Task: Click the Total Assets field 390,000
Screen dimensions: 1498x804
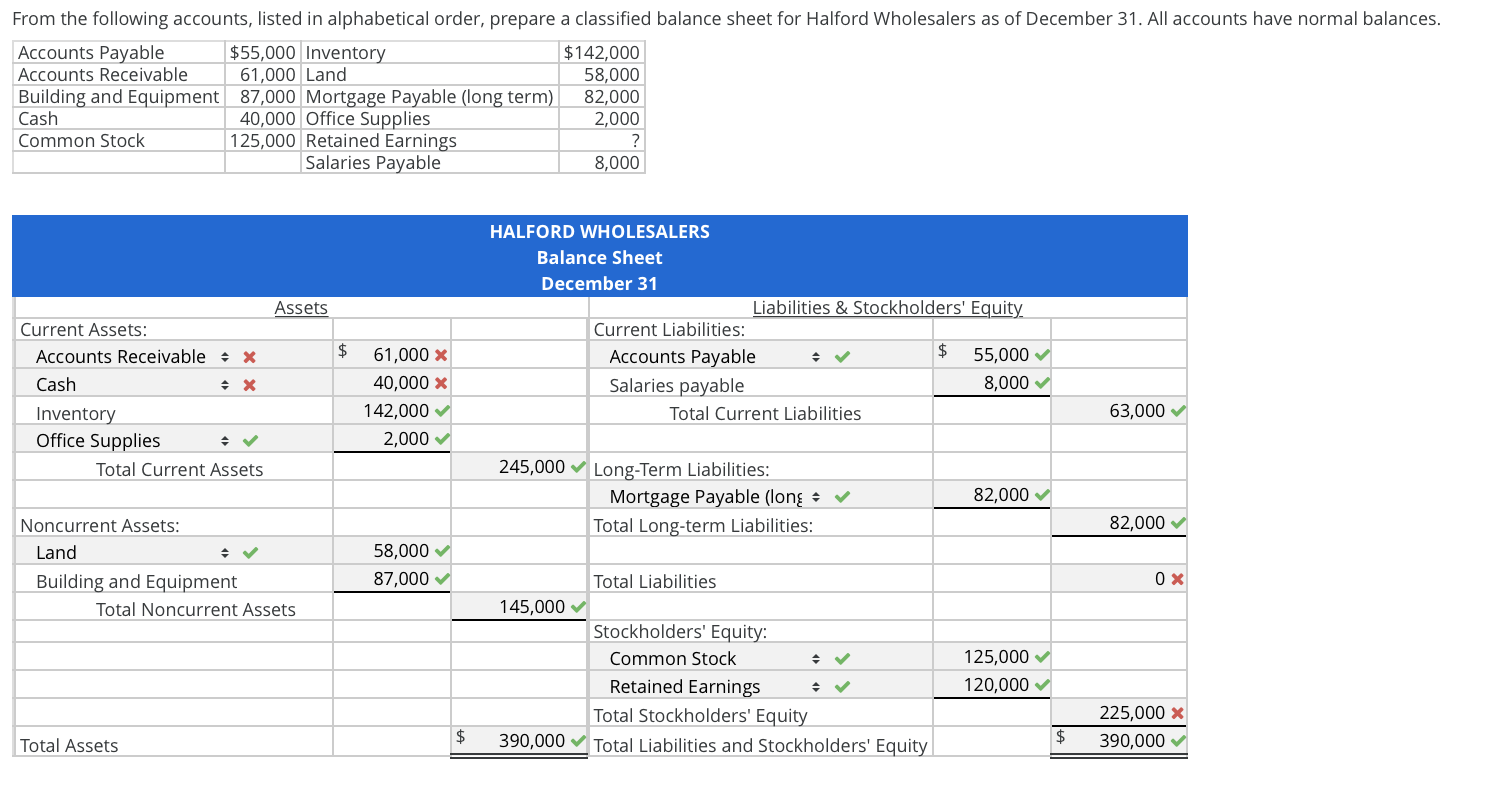Action: click(x=519, y=741)
